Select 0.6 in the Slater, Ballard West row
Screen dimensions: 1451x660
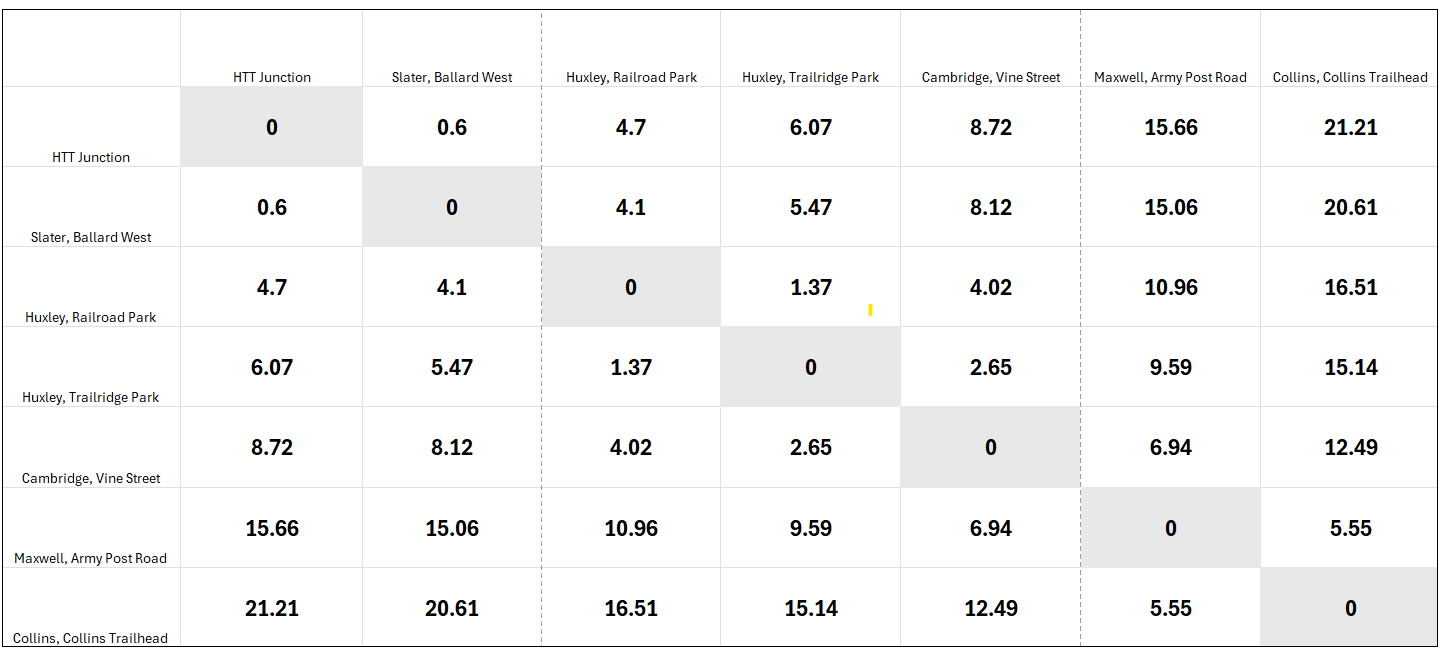click(272, 207)
